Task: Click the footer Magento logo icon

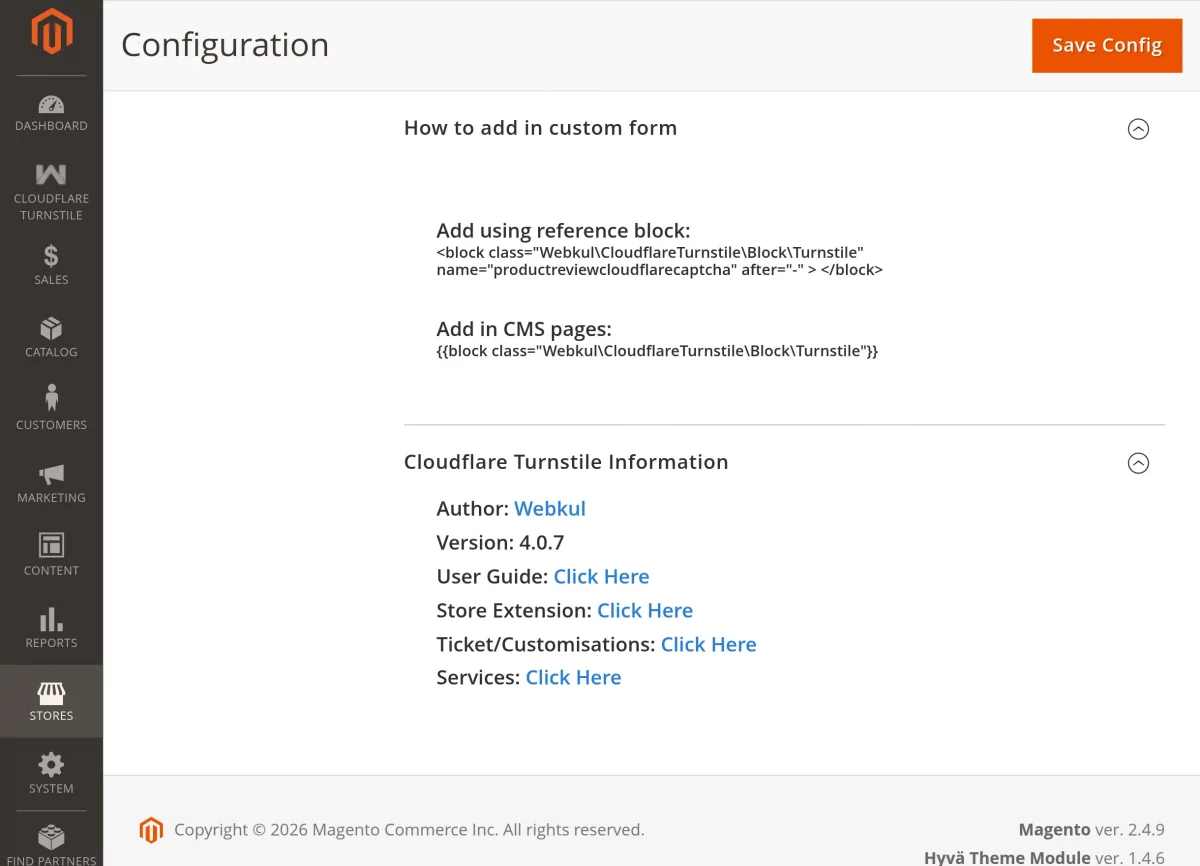Action: tap(151, 830)
